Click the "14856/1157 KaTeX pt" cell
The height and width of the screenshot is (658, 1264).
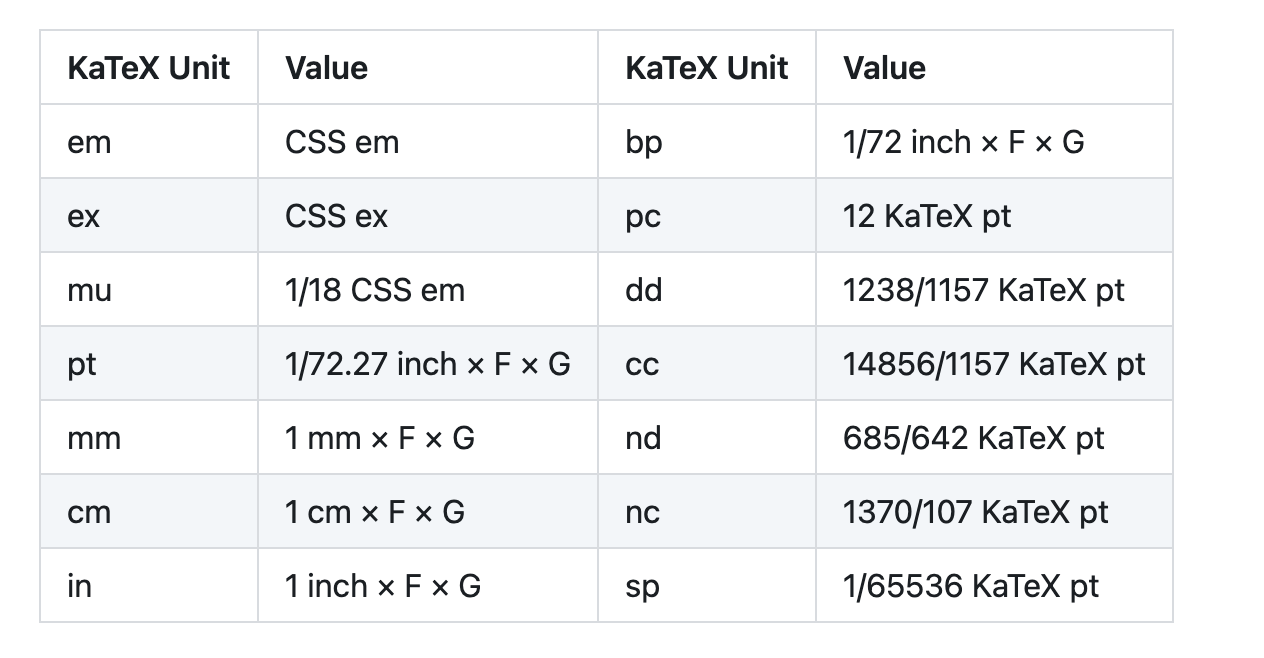(994, 364)
